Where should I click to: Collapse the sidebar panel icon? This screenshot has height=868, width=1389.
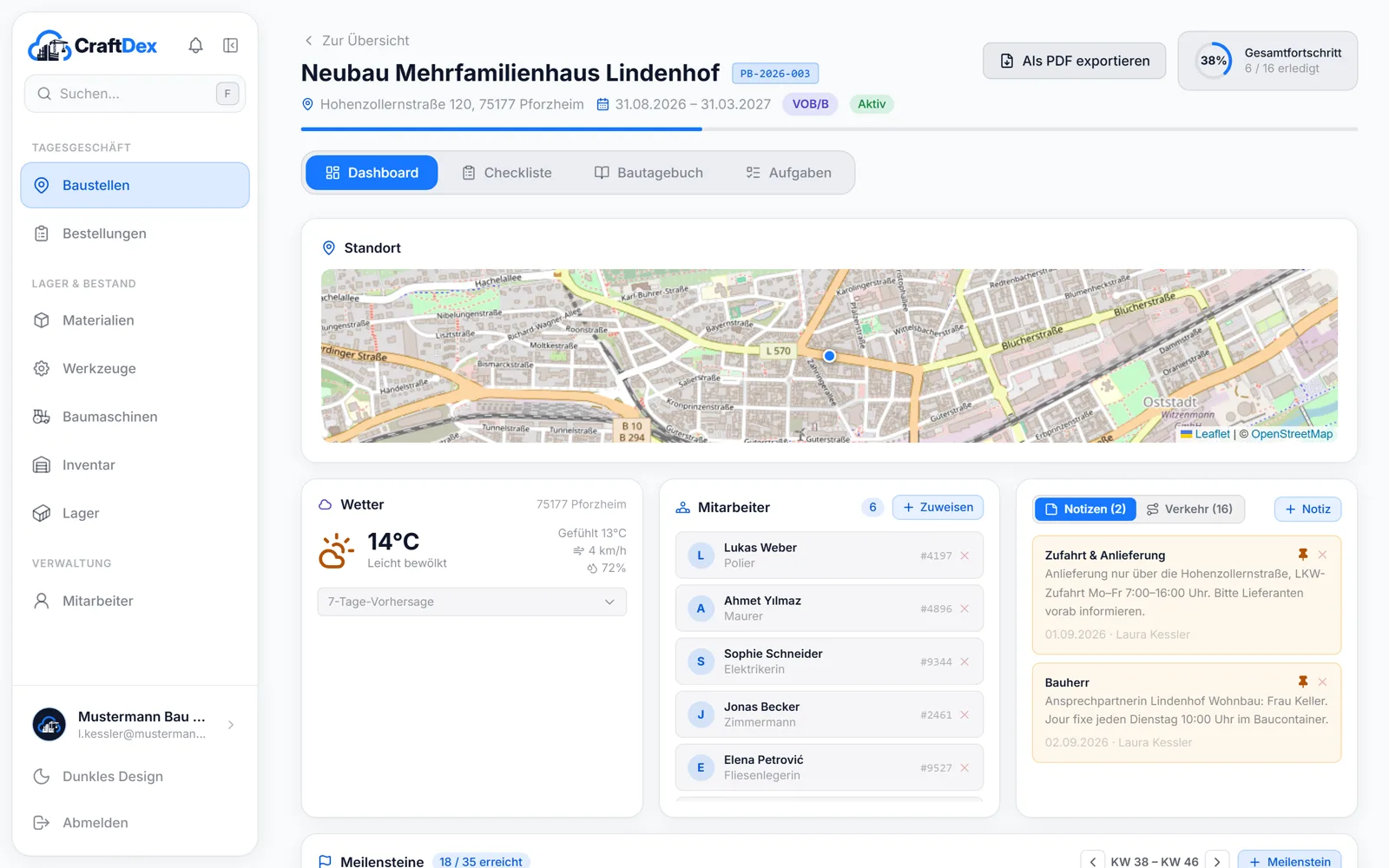(x=231, y=45)
